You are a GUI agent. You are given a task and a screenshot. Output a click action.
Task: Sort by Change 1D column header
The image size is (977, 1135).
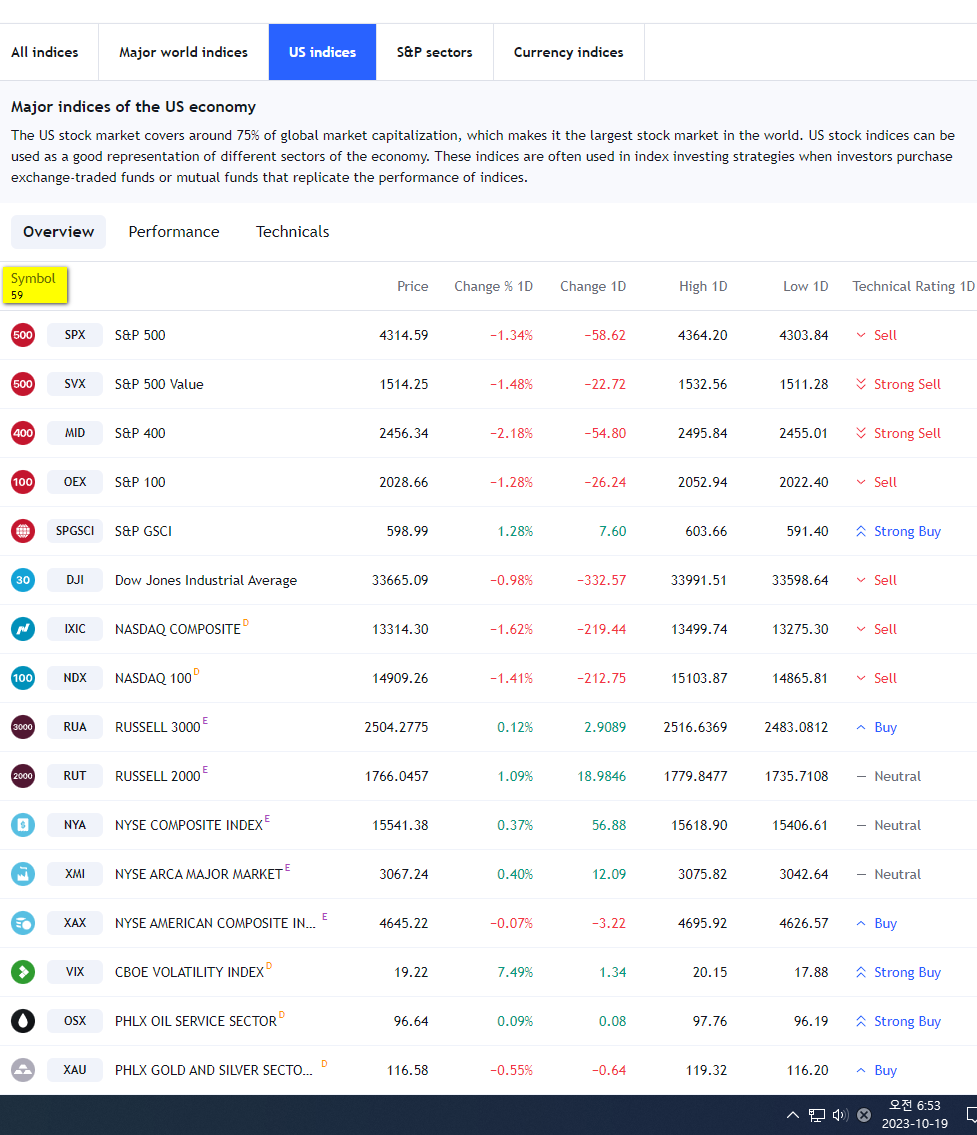click(593, 287)
